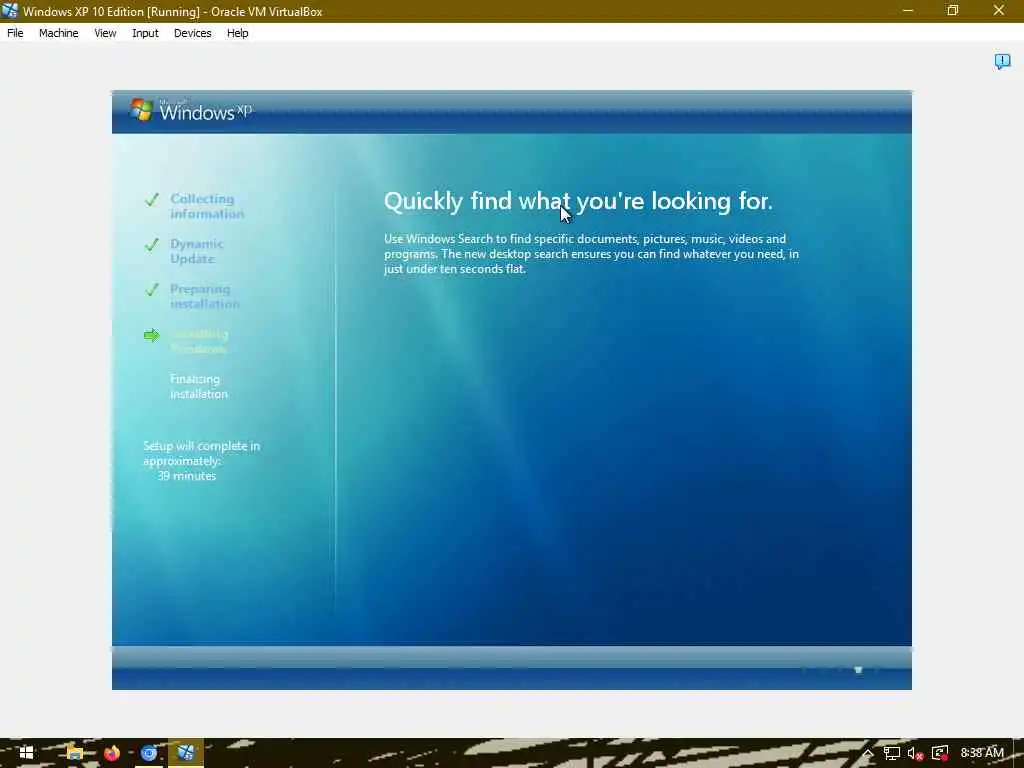Image resolution: width=1024 pixels, height=768 pixels.
Task: Click the 39 minutes remaining text
Action: point(187,476)
